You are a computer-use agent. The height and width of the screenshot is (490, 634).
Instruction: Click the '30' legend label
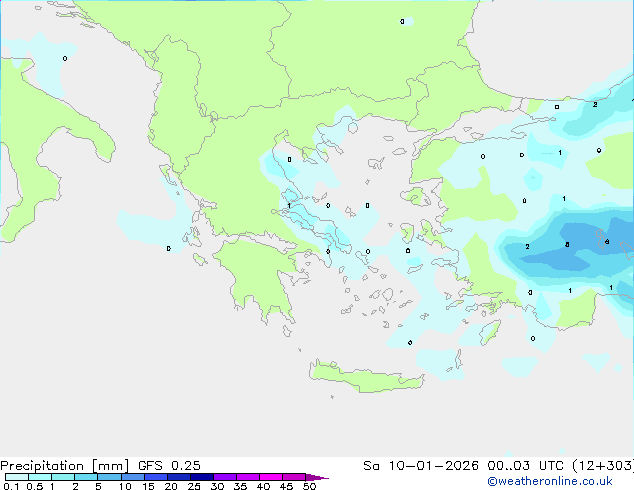click(x=217, y=486)
